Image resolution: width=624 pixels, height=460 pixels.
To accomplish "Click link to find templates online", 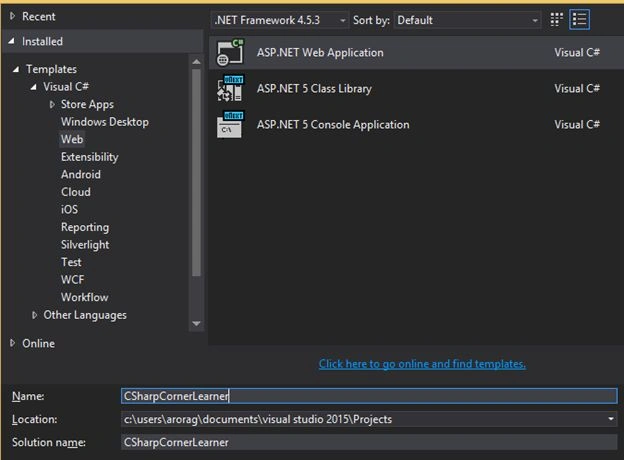I will pos(422,364).
